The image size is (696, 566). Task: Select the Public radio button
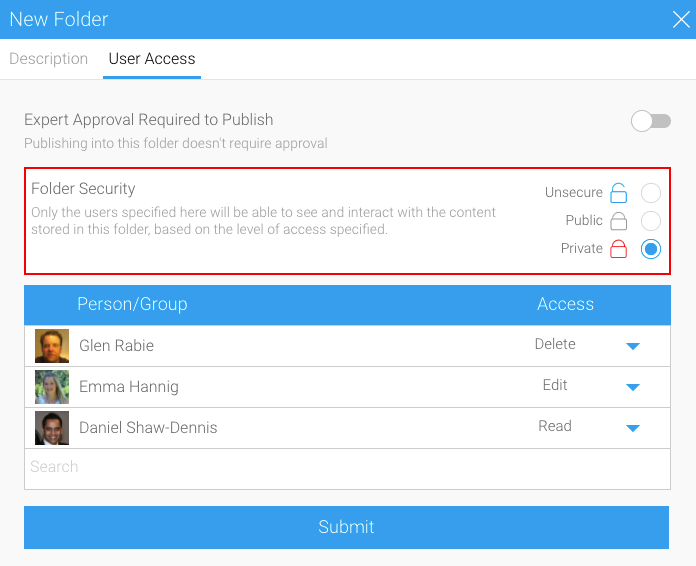tap(651, 221)
